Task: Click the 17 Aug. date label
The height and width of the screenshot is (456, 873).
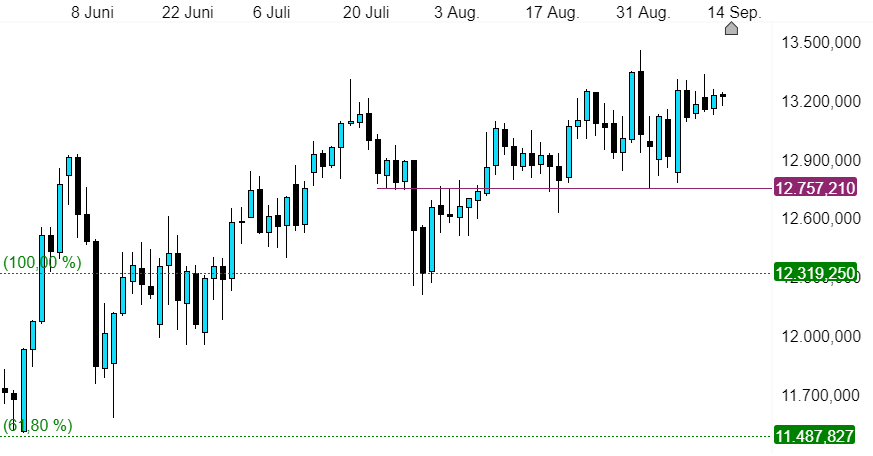Action: 552,12
